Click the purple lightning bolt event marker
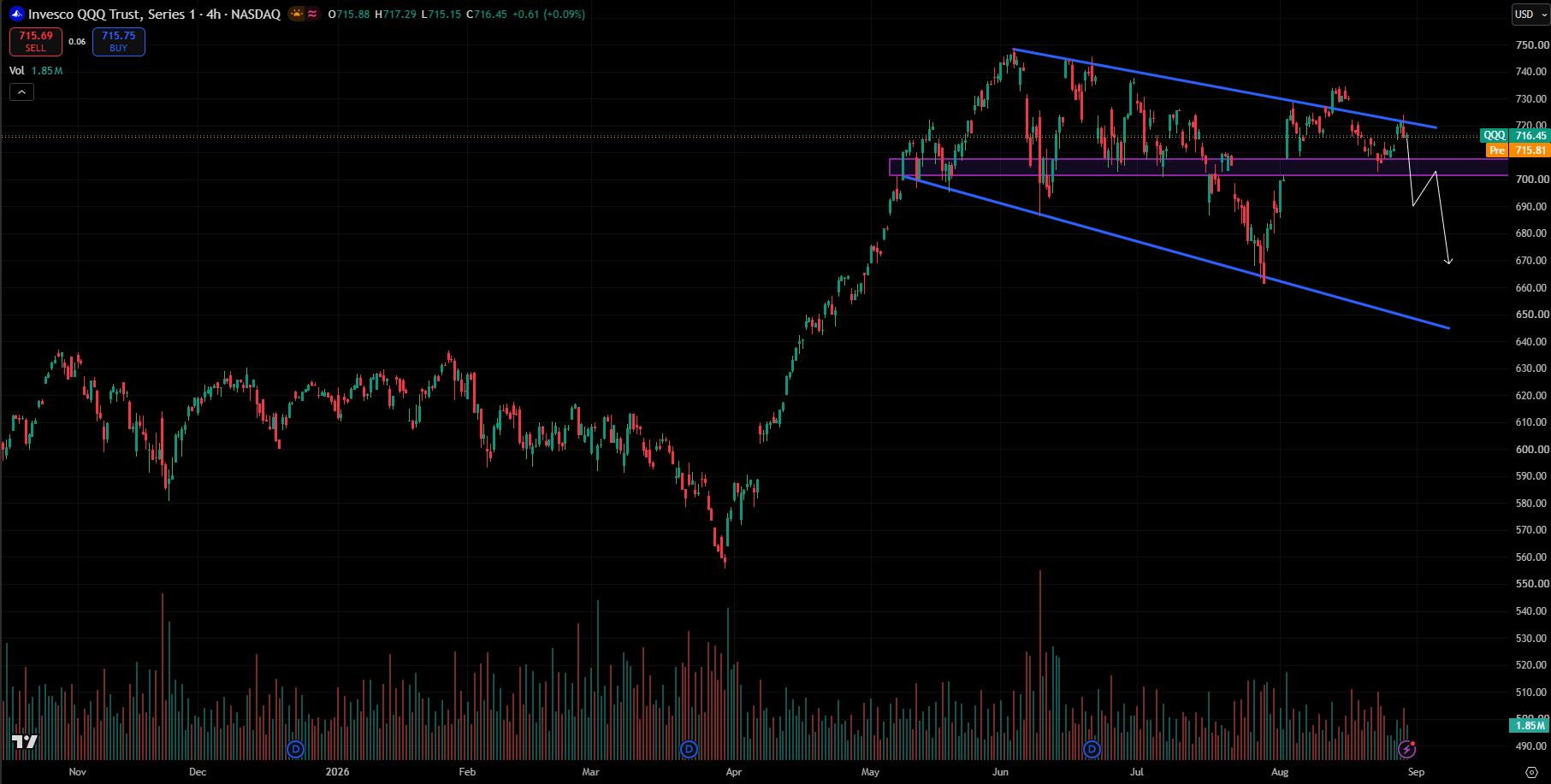This screenshot has width=1551, height=784. click(x=1406, y=750)
